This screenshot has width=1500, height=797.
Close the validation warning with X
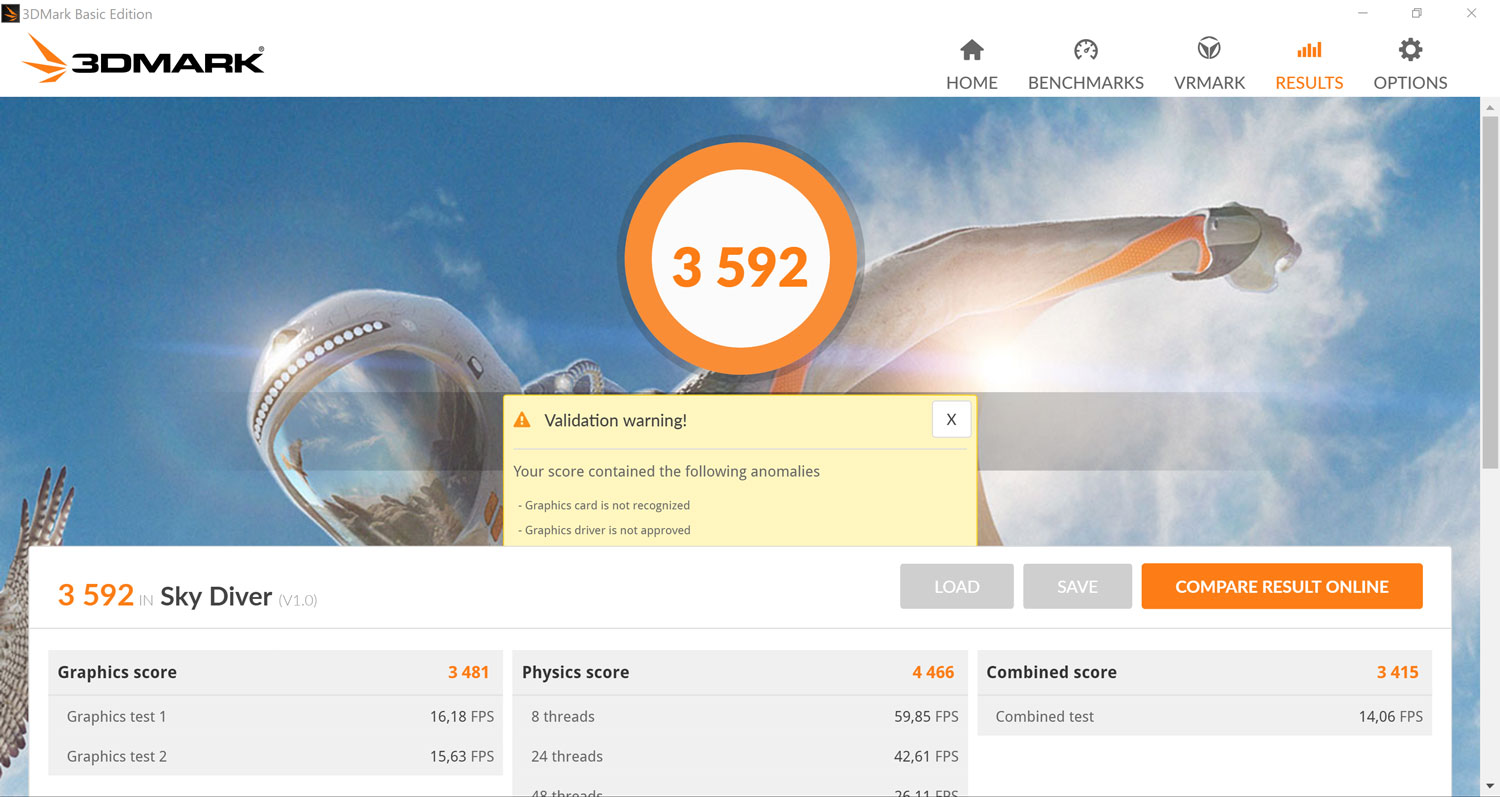951,420
